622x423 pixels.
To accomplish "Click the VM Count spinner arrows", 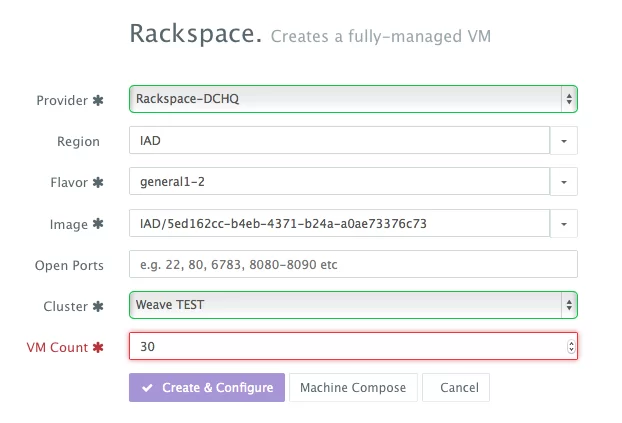I will [571, 346].
